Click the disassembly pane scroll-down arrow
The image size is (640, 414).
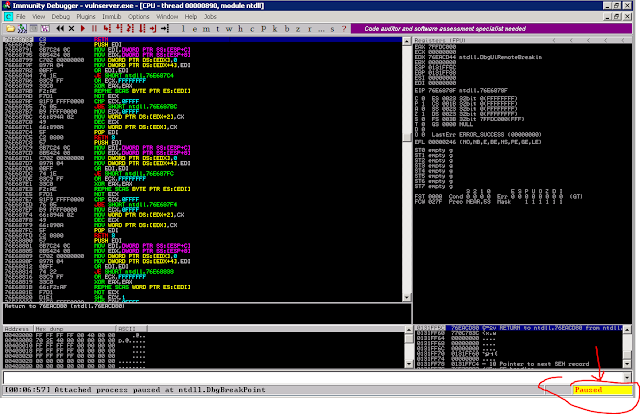(407, 297)
